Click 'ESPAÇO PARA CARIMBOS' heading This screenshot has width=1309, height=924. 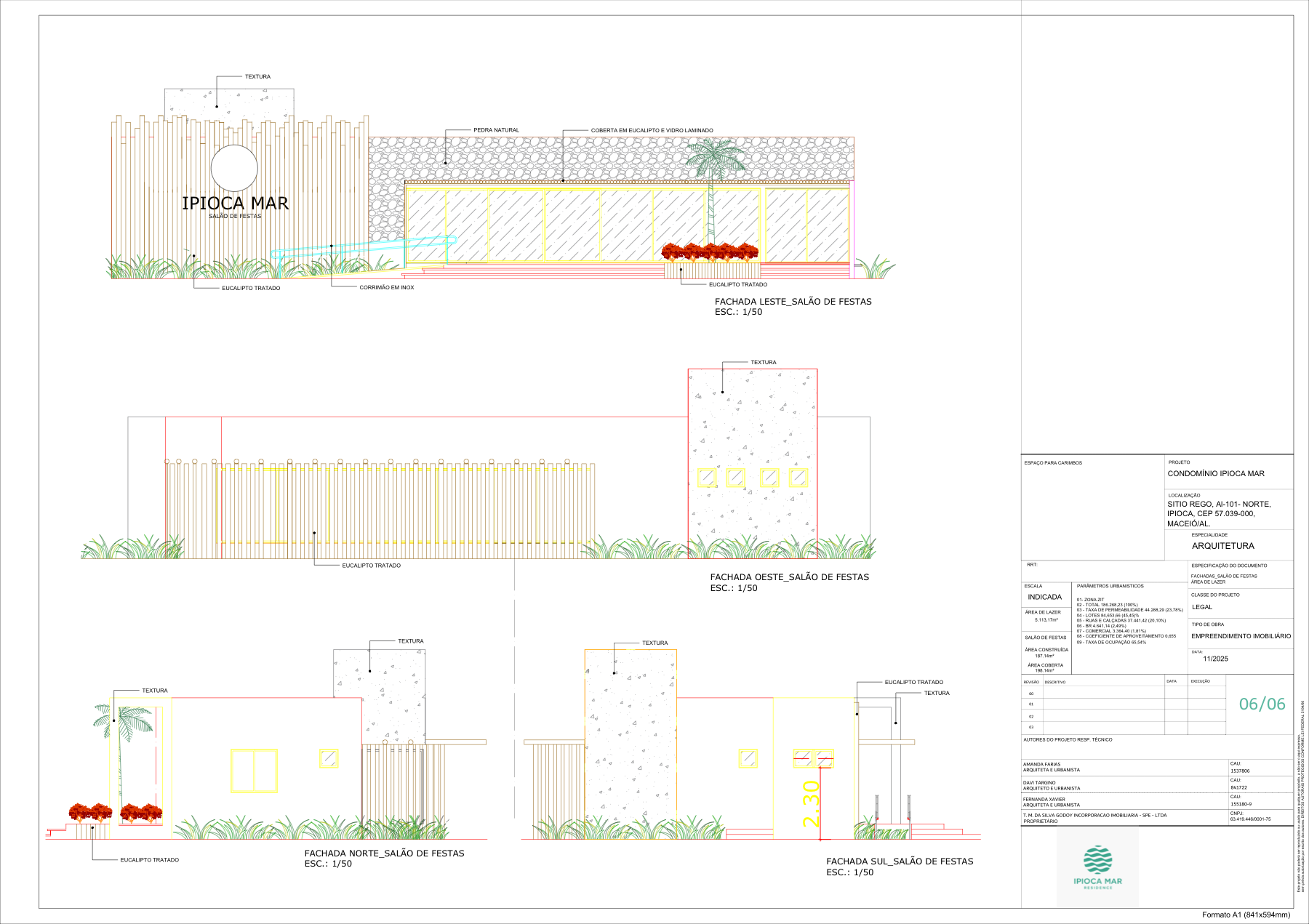1053,463
